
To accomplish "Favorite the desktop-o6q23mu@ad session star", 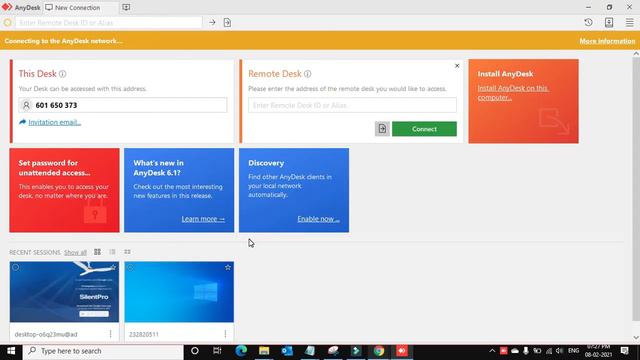I will 113,267.
